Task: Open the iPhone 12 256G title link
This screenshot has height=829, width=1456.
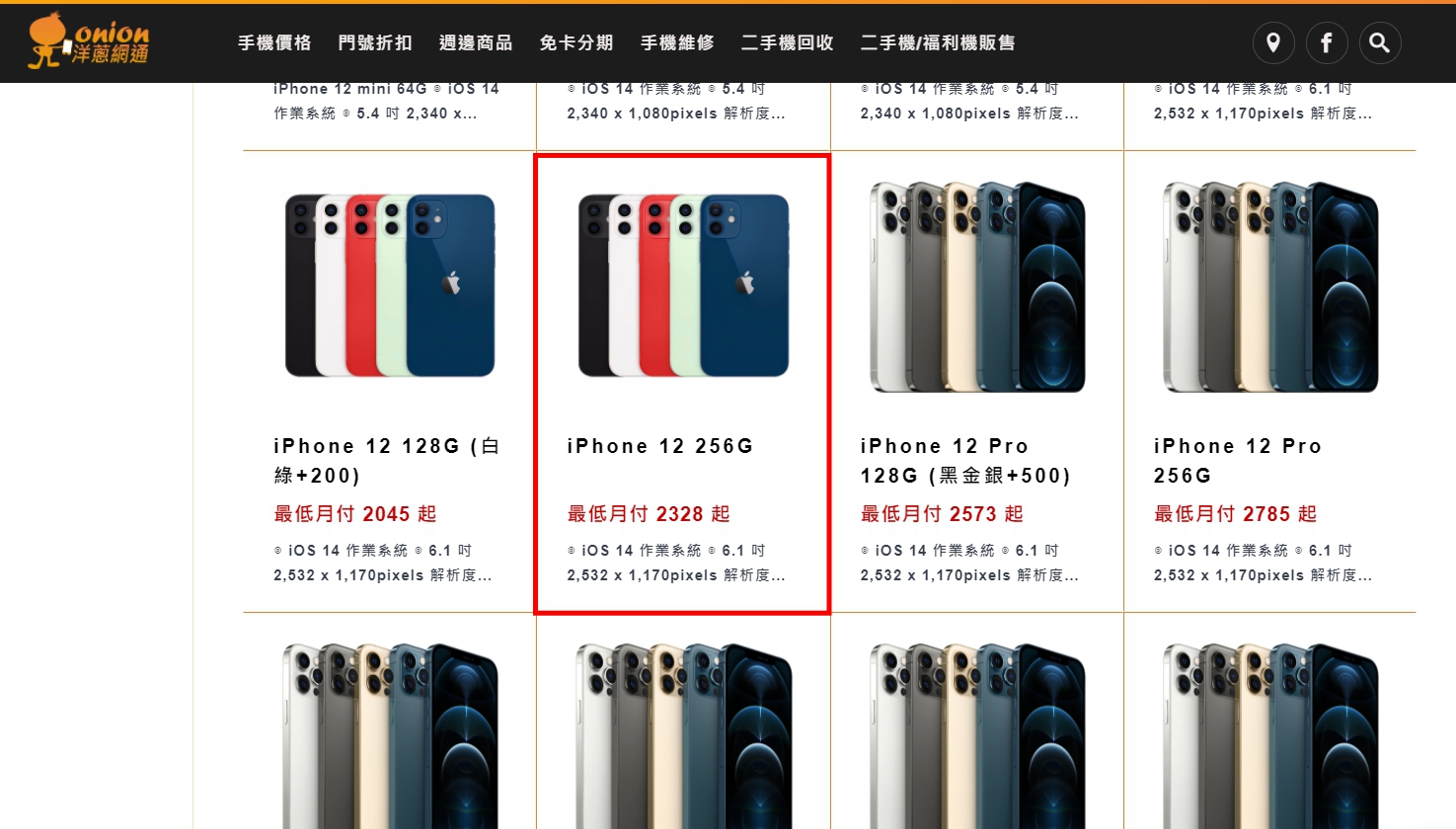Action: [660, 446]
